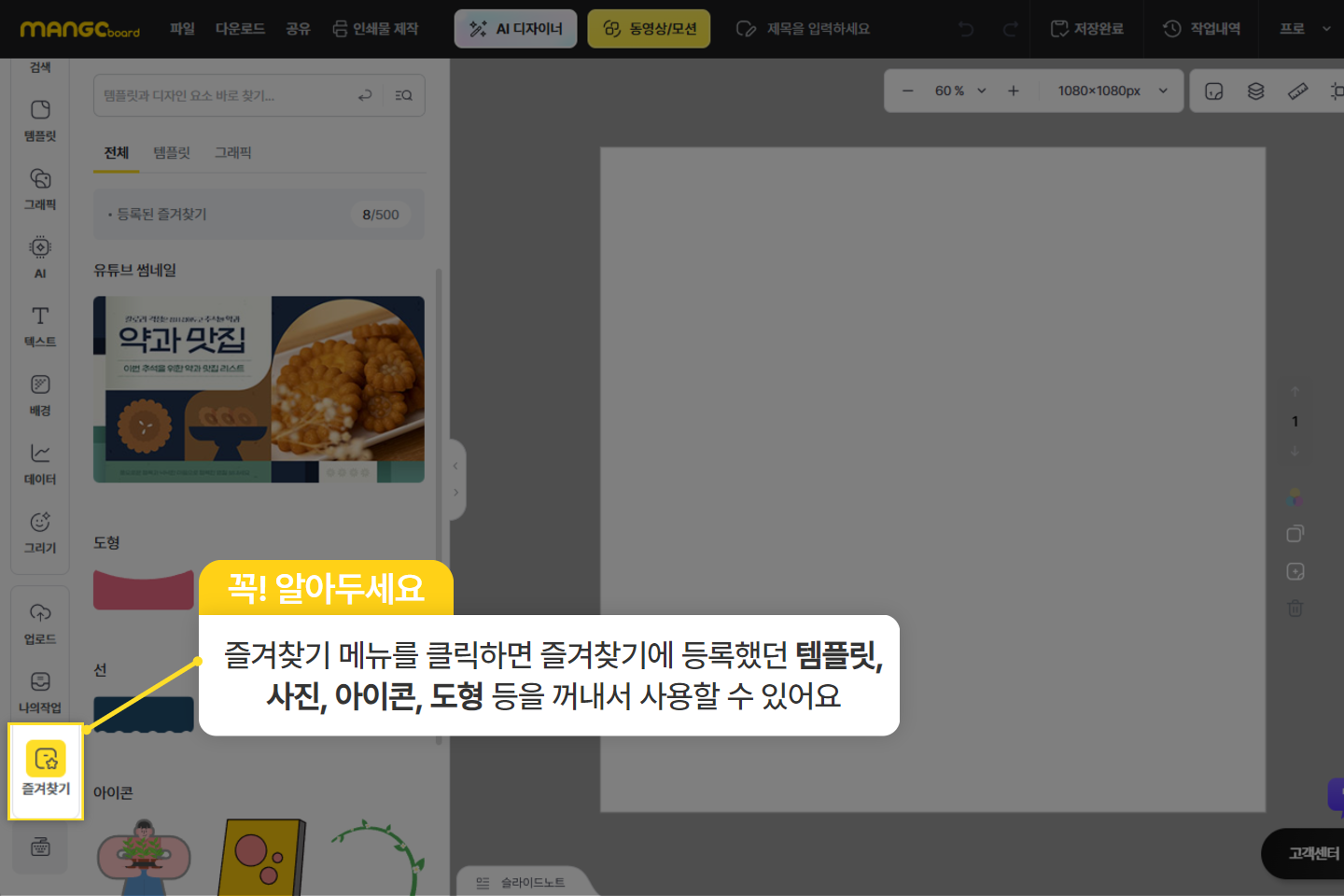Select the 그래픽 sidebar icon
Screen dimensions: 1344x896
point(40,189)
